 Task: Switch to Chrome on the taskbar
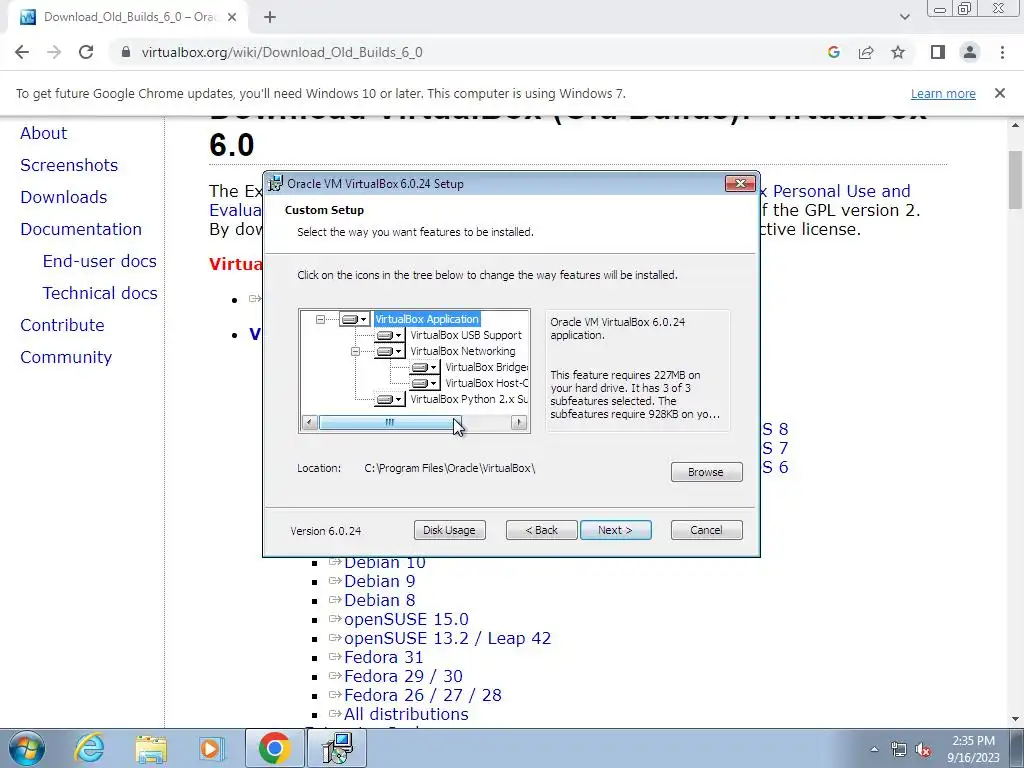pyautogui.click(x=275, y=748)
